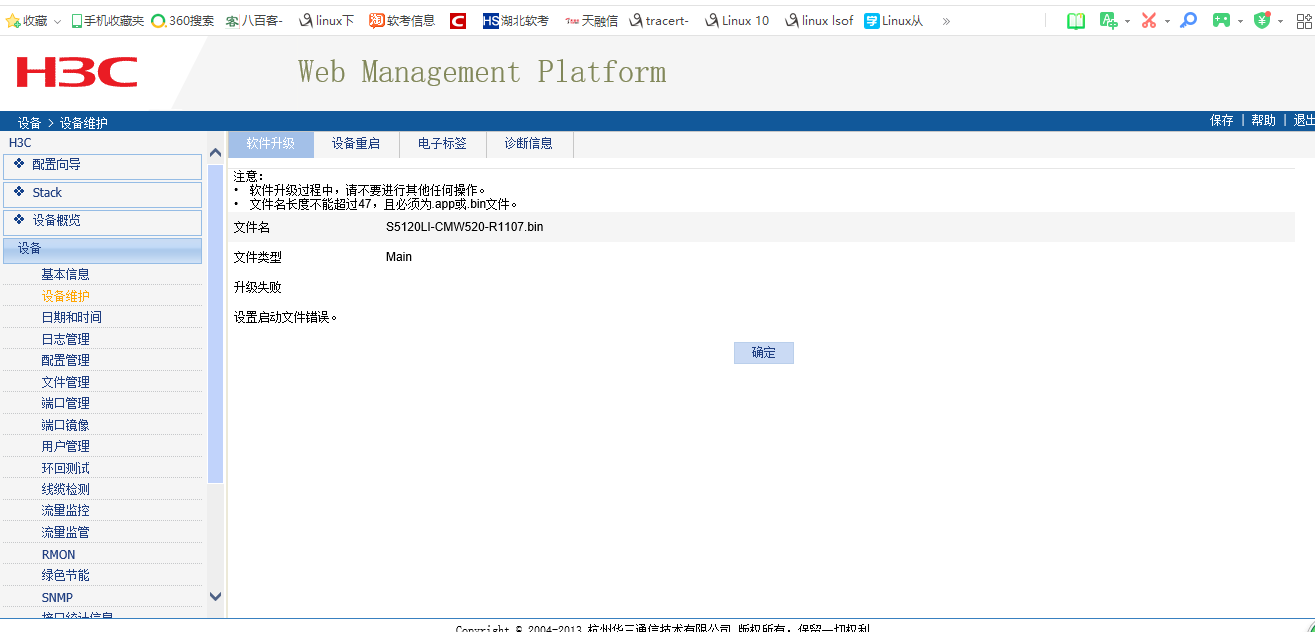Switch to the 设备重启 tab

click(356, 144)
